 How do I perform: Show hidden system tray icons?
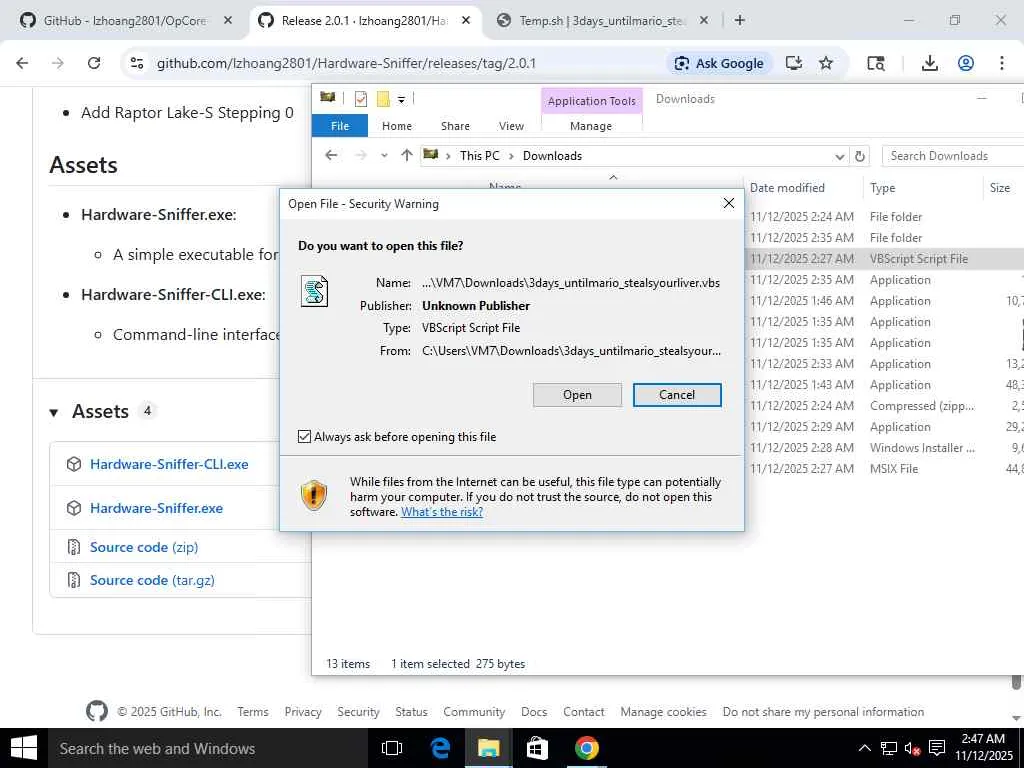point(864,748)
